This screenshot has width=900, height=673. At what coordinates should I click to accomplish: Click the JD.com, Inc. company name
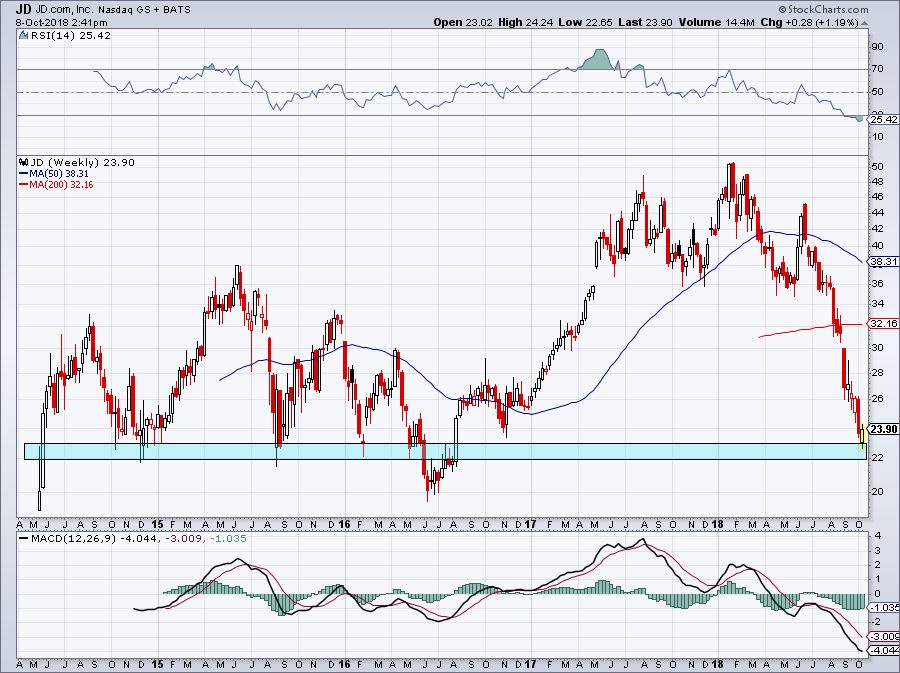pos(63,10)
